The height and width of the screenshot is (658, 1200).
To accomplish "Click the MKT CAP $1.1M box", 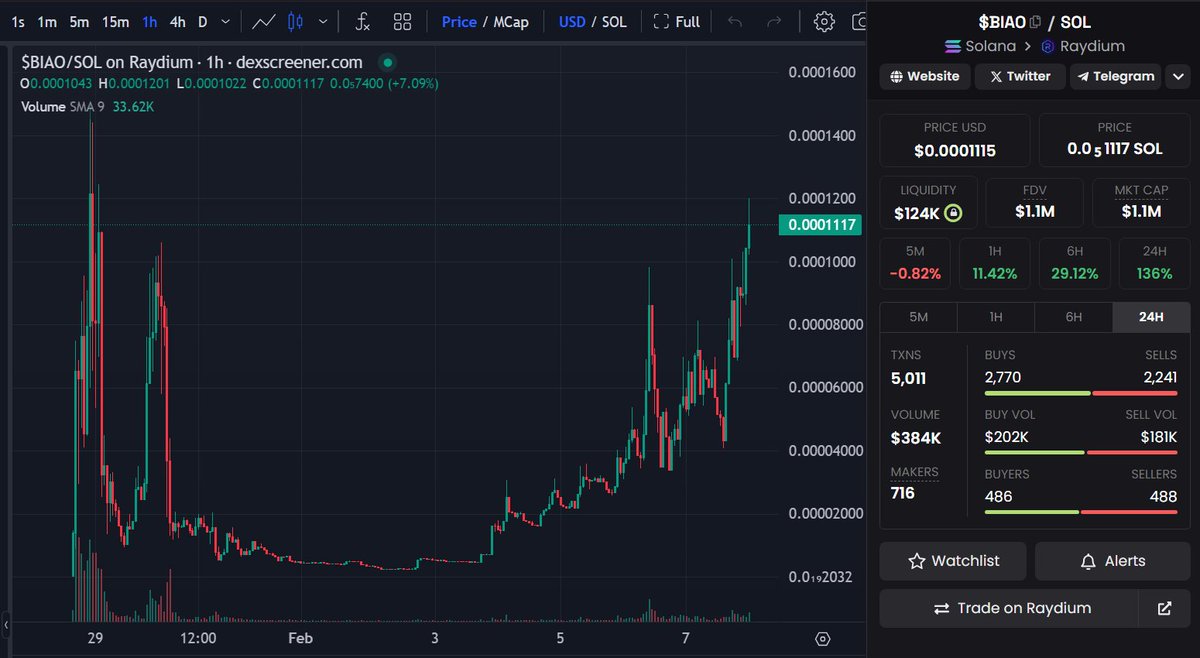I will (1141, 202).
